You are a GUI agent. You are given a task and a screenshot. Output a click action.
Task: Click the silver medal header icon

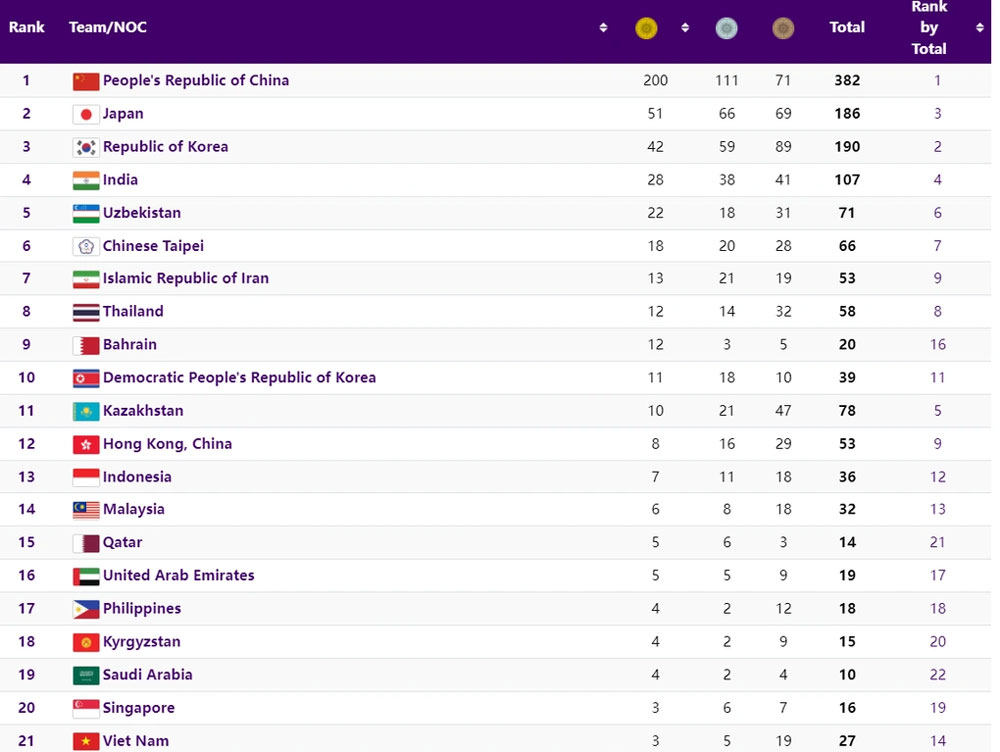726,28
